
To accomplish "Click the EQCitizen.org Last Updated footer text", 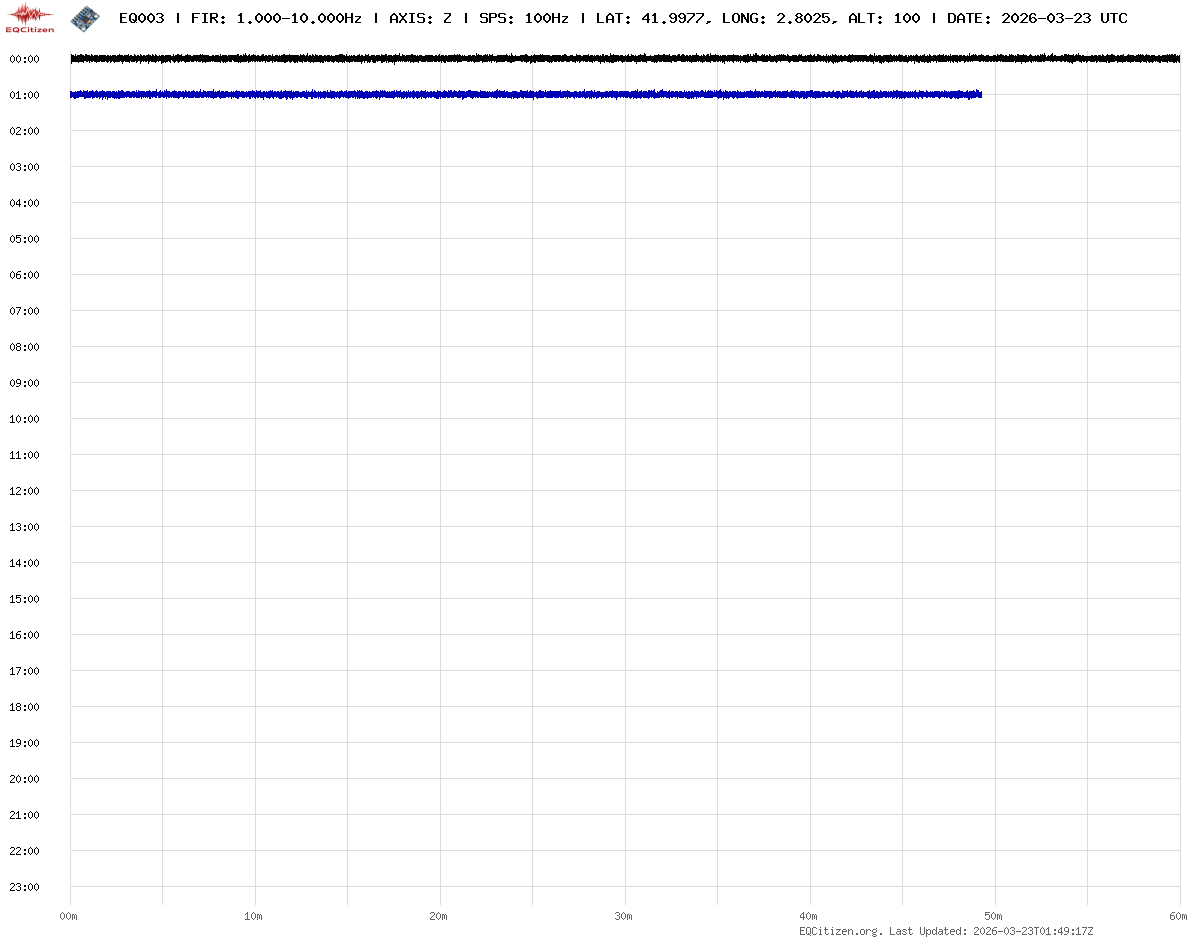I will point(946,931).
